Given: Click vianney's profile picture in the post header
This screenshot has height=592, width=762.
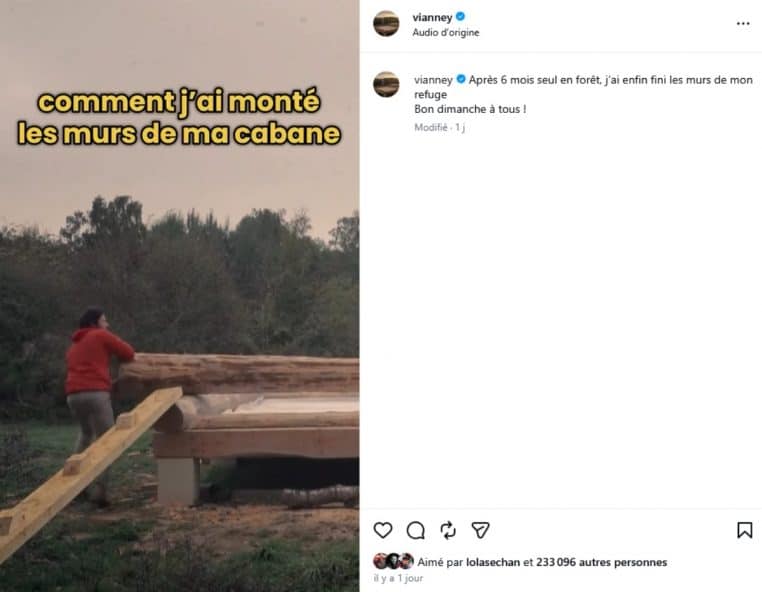Looking at the screenshot, I should coord(386,23).
